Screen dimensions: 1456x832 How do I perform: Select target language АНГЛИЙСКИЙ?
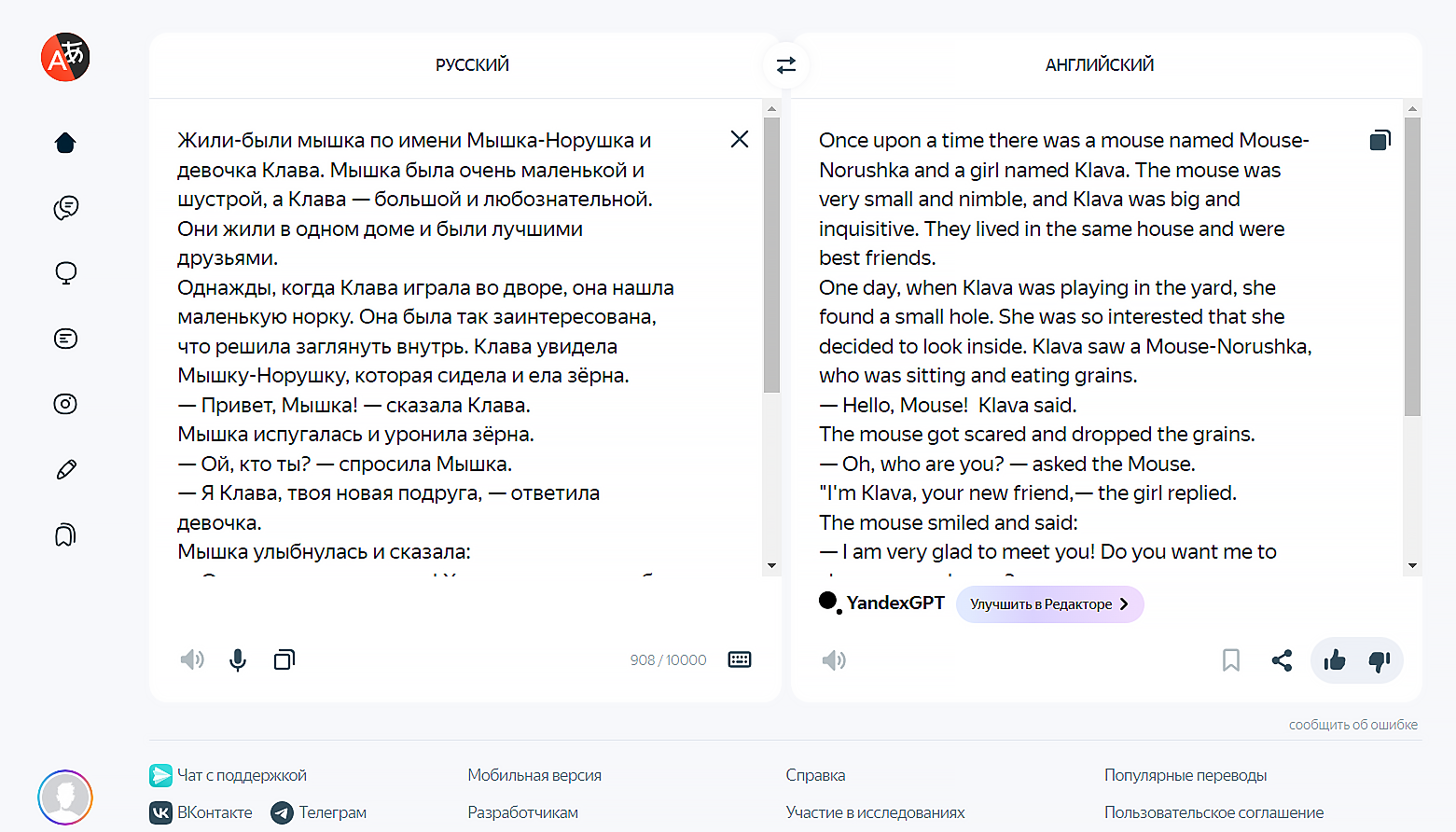(x=1100, y=64)
